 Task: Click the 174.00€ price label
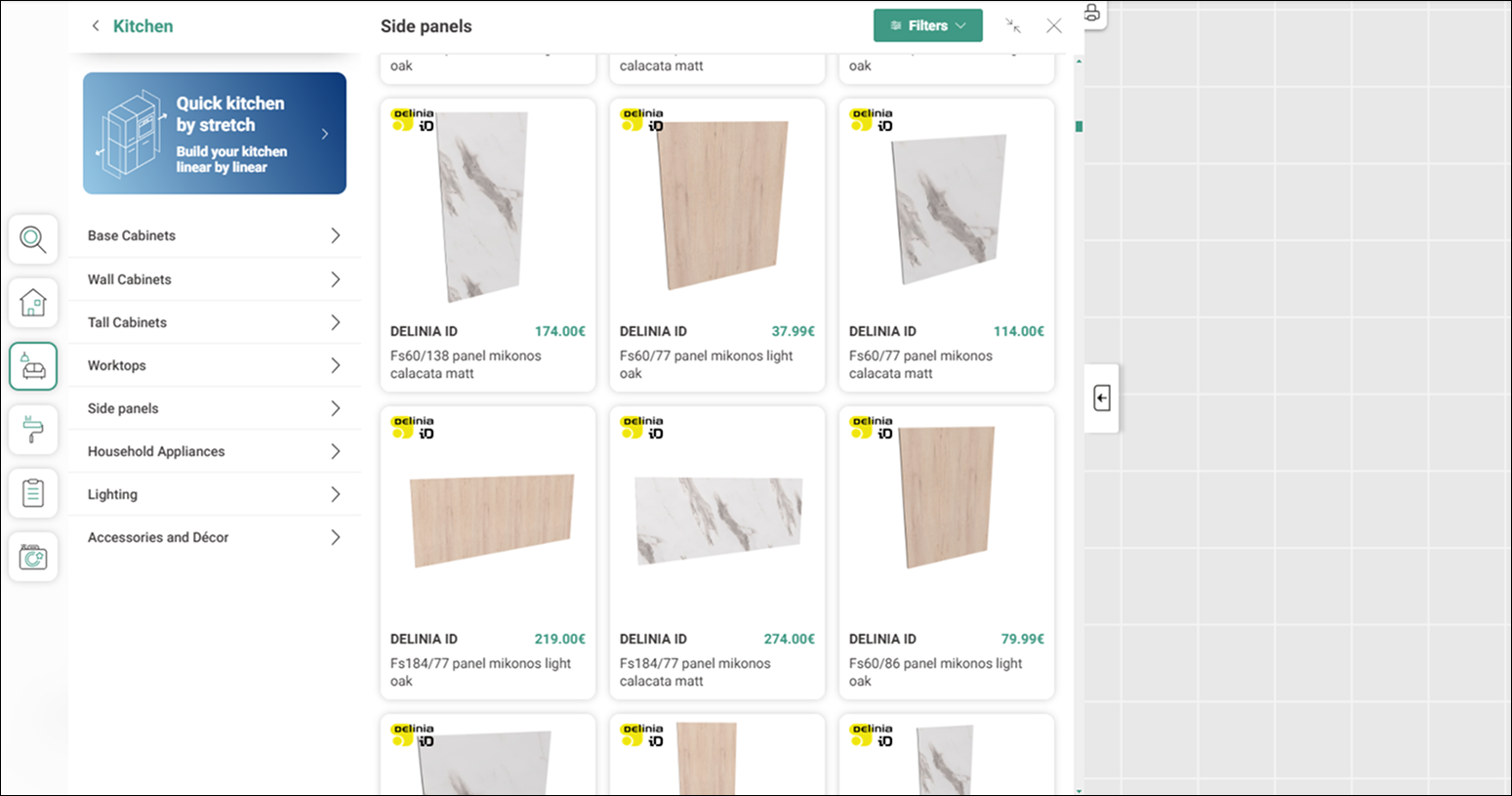[x=560, y=331]
